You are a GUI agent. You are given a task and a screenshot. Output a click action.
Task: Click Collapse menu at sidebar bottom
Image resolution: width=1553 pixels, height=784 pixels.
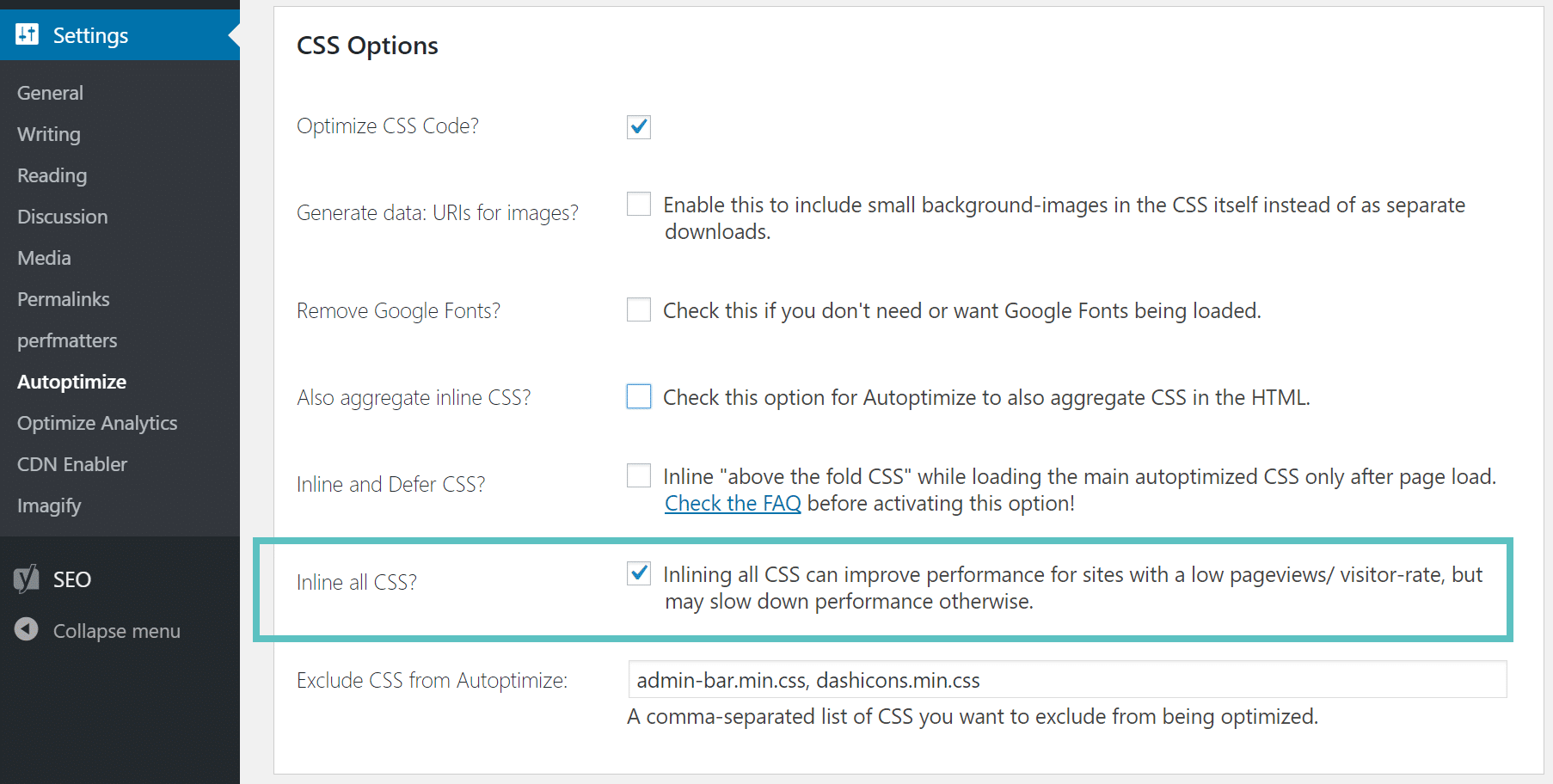(x=116, y=630)
